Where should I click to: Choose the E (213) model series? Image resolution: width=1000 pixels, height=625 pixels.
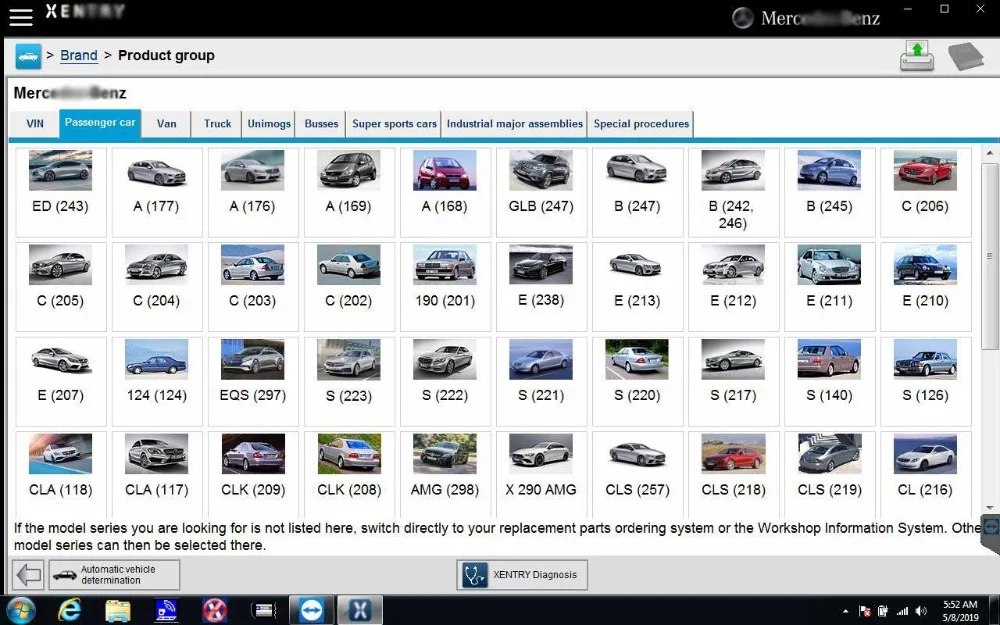pyautogui.click(x=637, y=286)
